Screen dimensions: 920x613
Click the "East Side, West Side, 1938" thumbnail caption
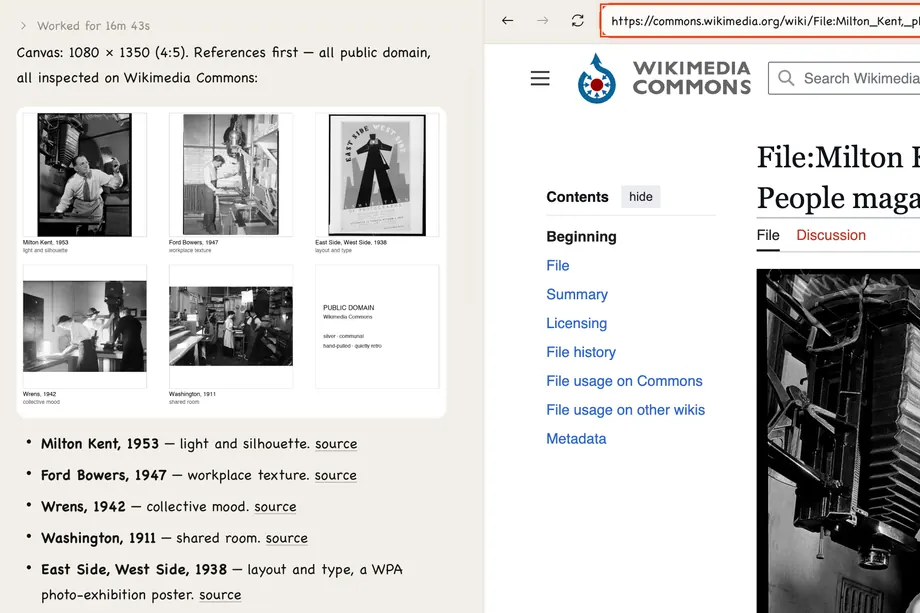click(351, 242)
